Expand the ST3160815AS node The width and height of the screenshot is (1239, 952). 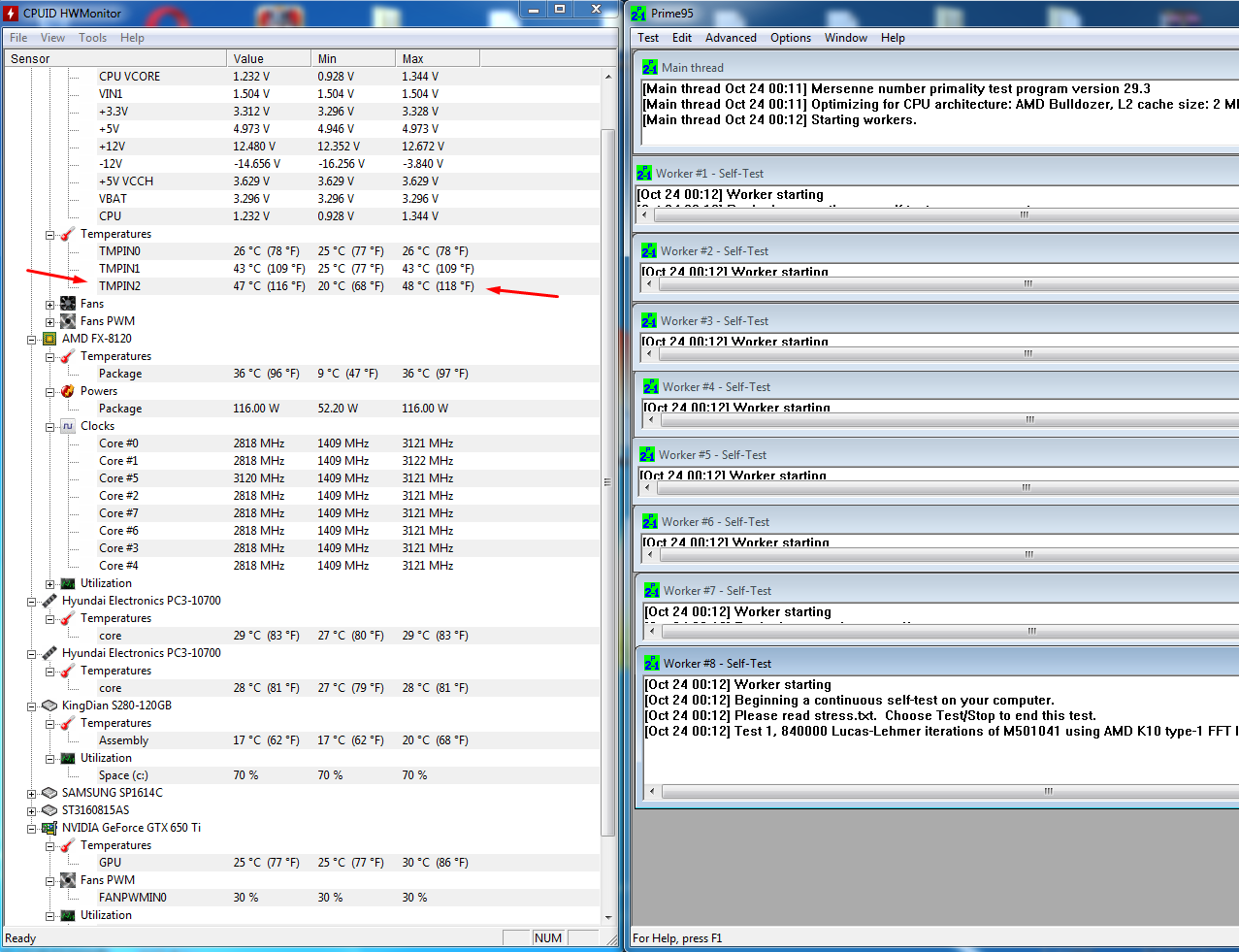click(x=31, y=811)
